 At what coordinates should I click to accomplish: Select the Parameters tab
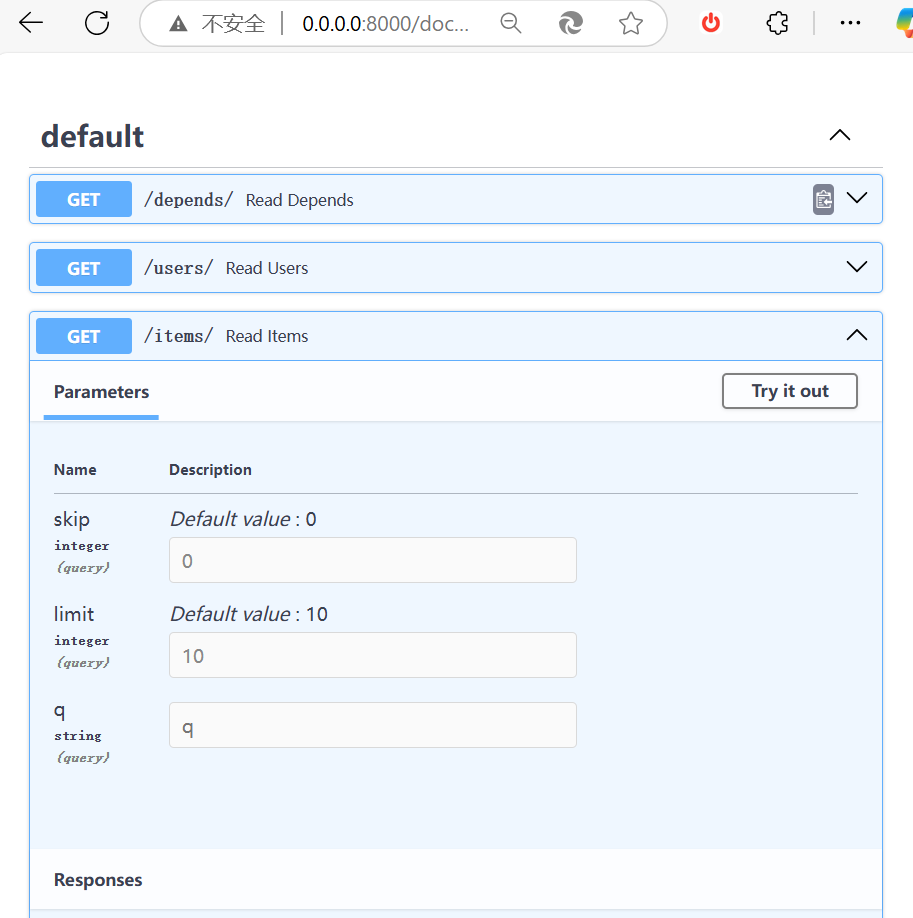[x=101, y=392]
